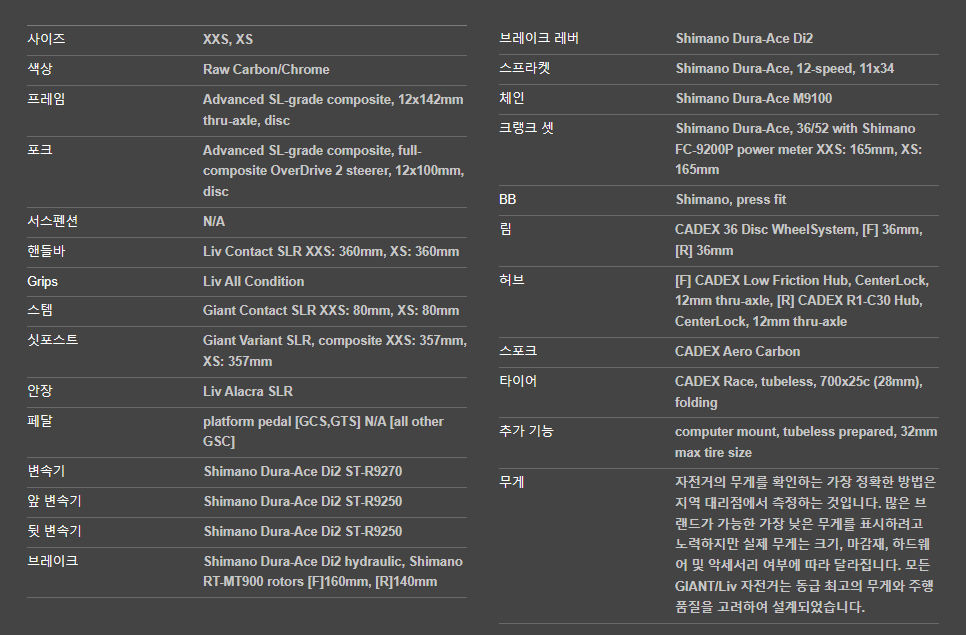Image resolution: width=966 pixels, height=635 pixels.
Task: Select grips value "Liv All Condition"
Action: 254,281
